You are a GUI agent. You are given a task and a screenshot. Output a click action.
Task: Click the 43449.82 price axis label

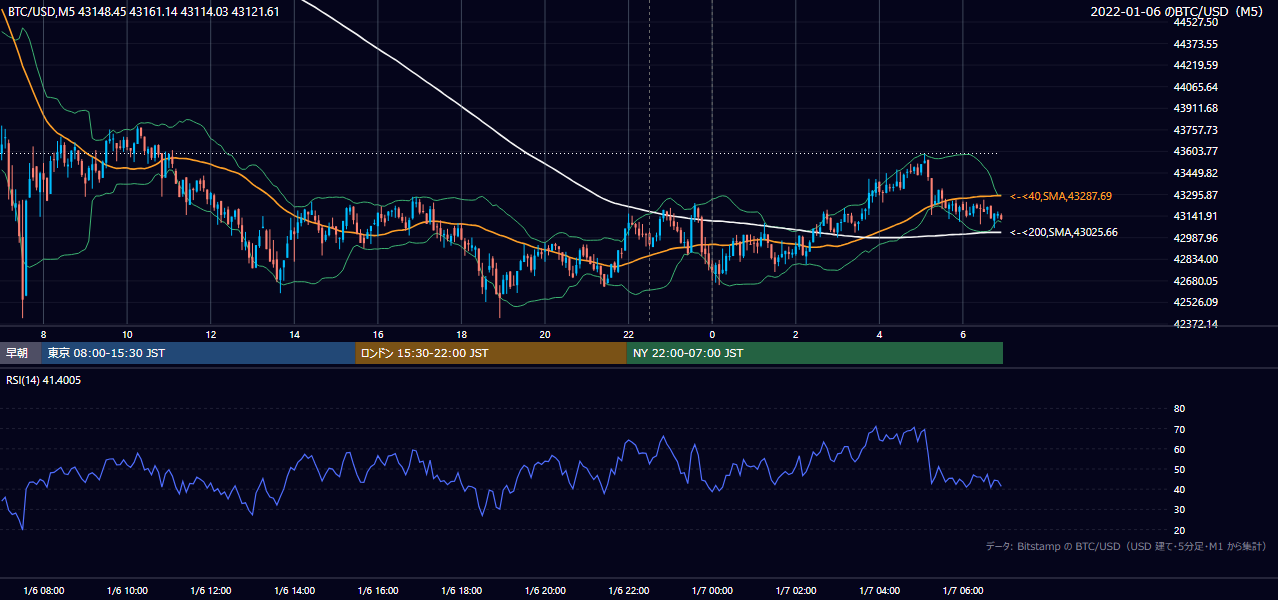tap(1196, 173)
